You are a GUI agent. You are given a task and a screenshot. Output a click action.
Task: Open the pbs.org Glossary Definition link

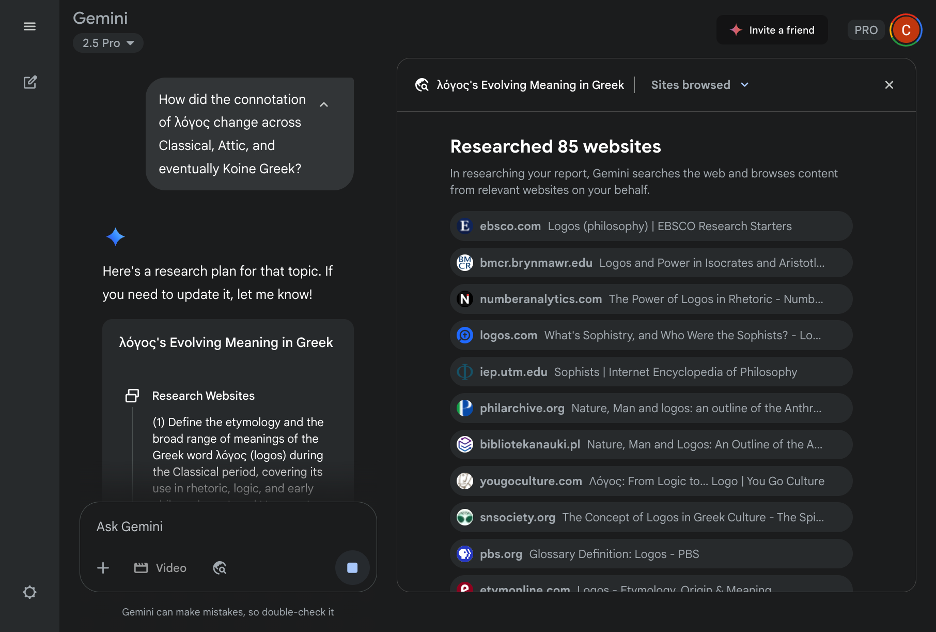pyautogui.click(x=651, y=553)
